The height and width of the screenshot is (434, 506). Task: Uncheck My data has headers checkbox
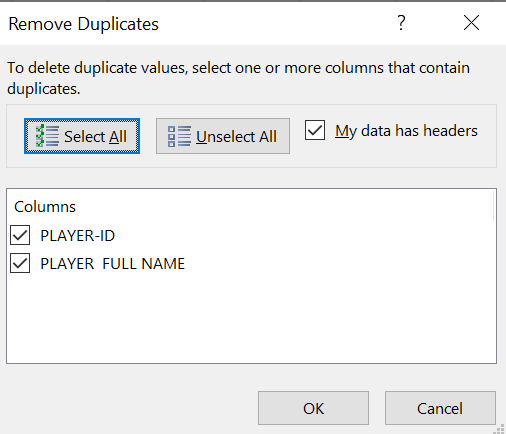315,130
